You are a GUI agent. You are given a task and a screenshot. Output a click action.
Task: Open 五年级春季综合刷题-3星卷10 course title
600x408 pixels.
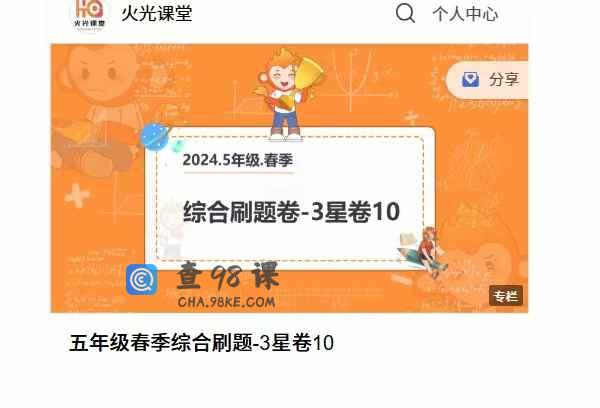[x=202, y=343]
